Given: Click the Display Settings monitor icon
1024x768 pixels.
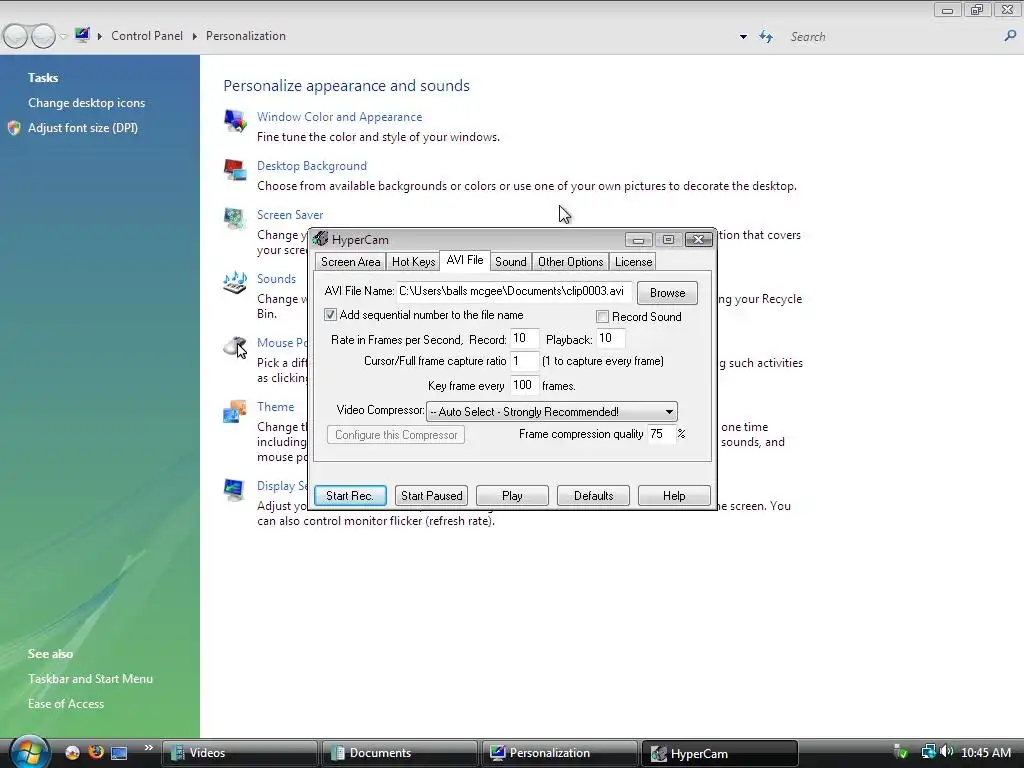Looking at the screenshot, I should 234,490.
